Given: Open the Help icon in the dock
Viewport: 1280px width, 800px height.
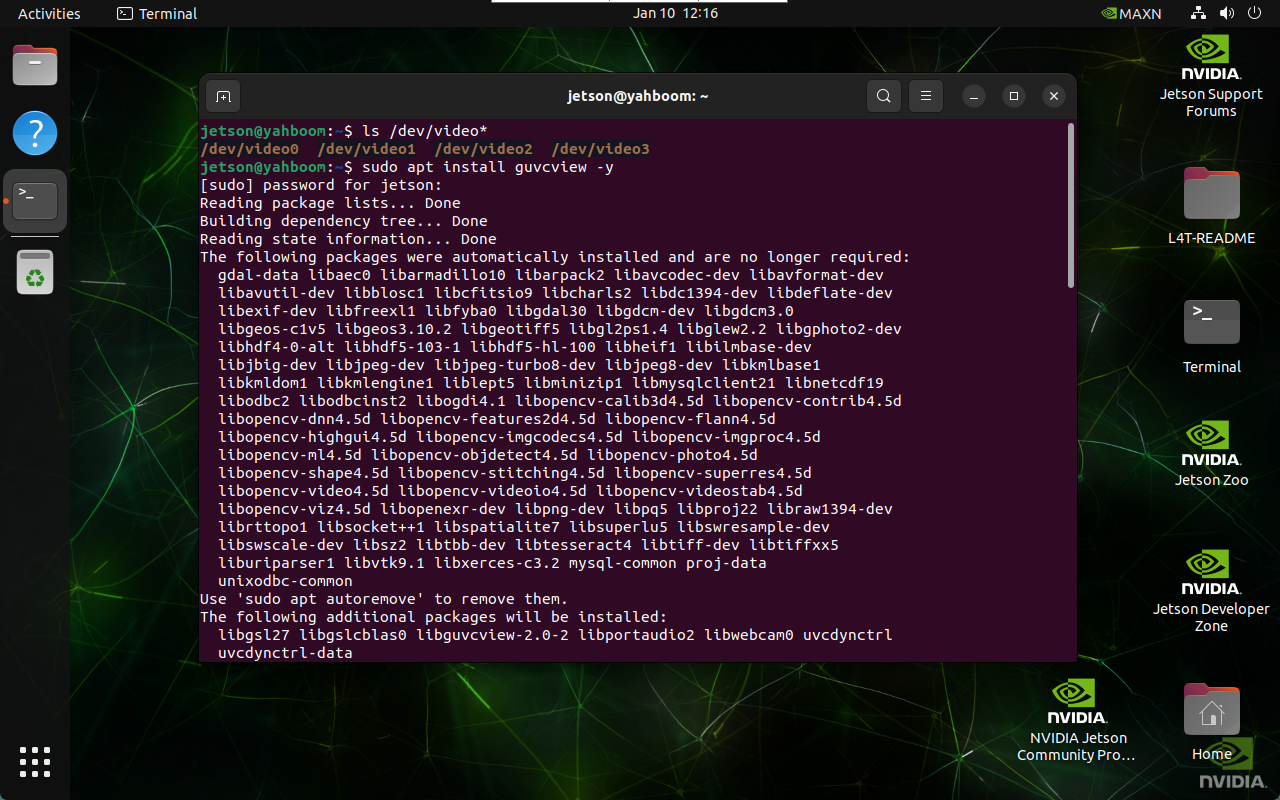Looking at the screenshot, I should pos(35,133).
